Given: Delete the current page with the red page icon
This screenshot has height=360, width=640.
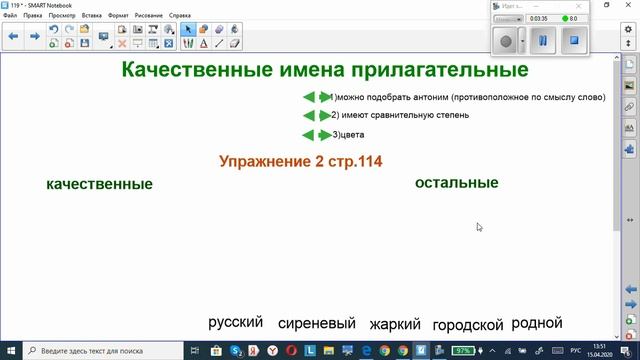Looking at the screenshot, I should [x=69, y=43].
